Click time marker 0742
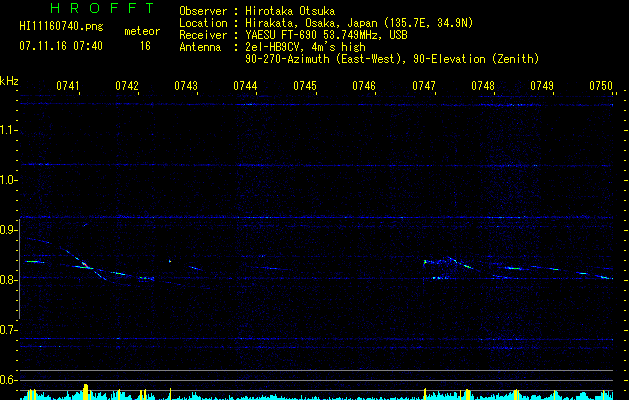629x400 pixels. (x=127, y=86)
